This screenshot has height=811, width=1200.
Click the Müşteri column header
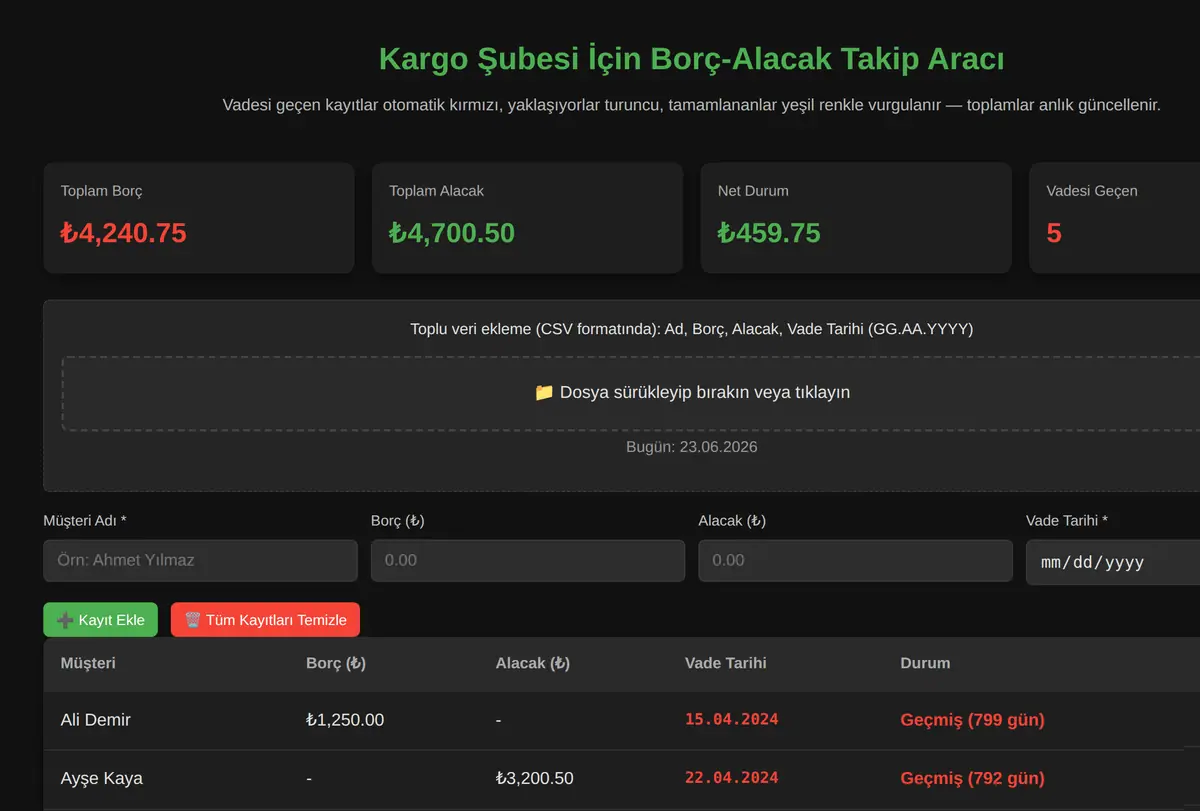(x=88, y=663)
